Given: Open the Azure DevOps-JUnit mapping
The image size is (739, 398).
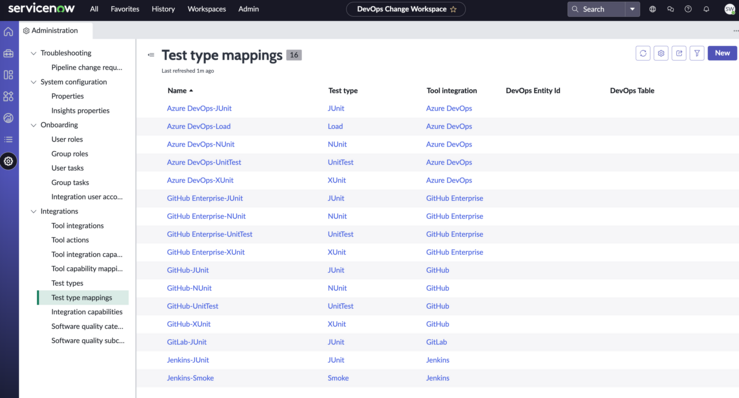Looking at the screenshot, I should point(199,108).
